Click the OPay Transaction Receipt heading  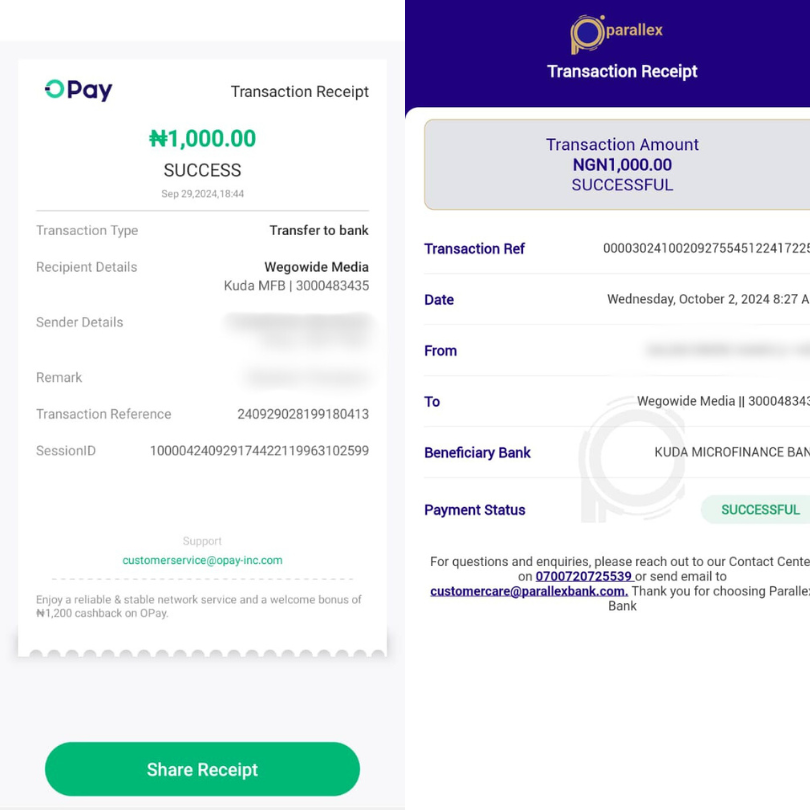point(299,92)
